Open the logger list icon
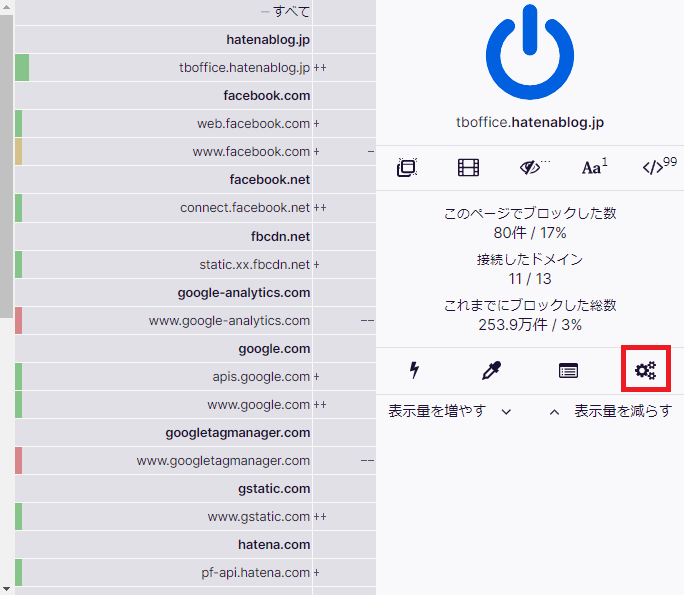The width and height of the screenshot is (684, 595). pos(568,371)
